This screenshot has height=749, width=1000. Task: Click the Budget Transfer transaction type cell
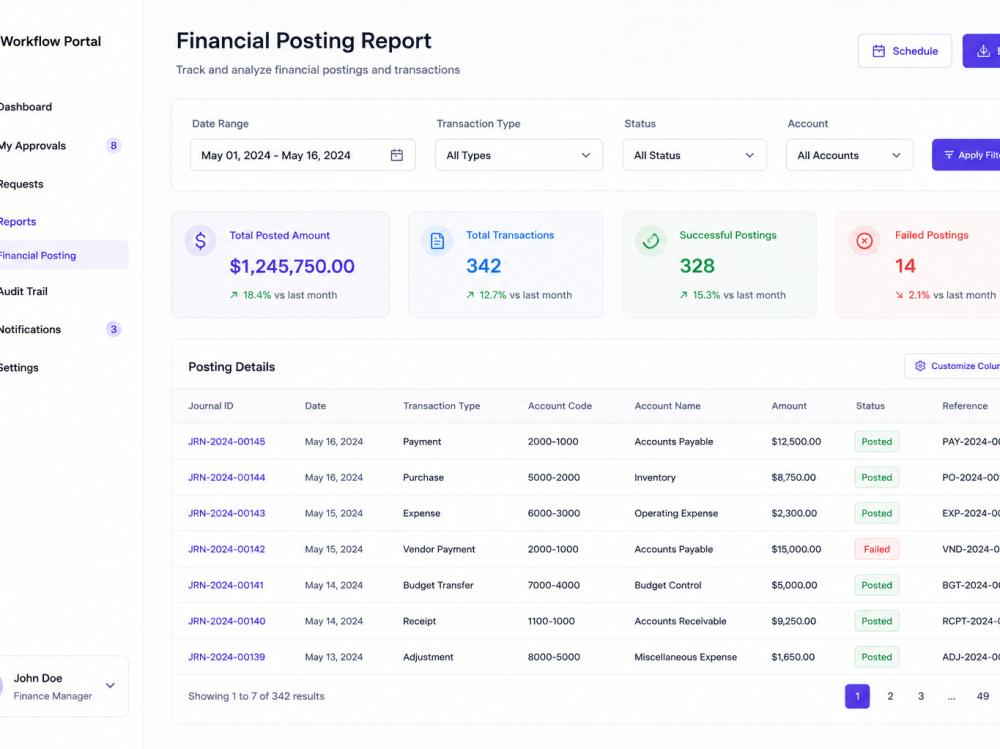tap(438, 585)
